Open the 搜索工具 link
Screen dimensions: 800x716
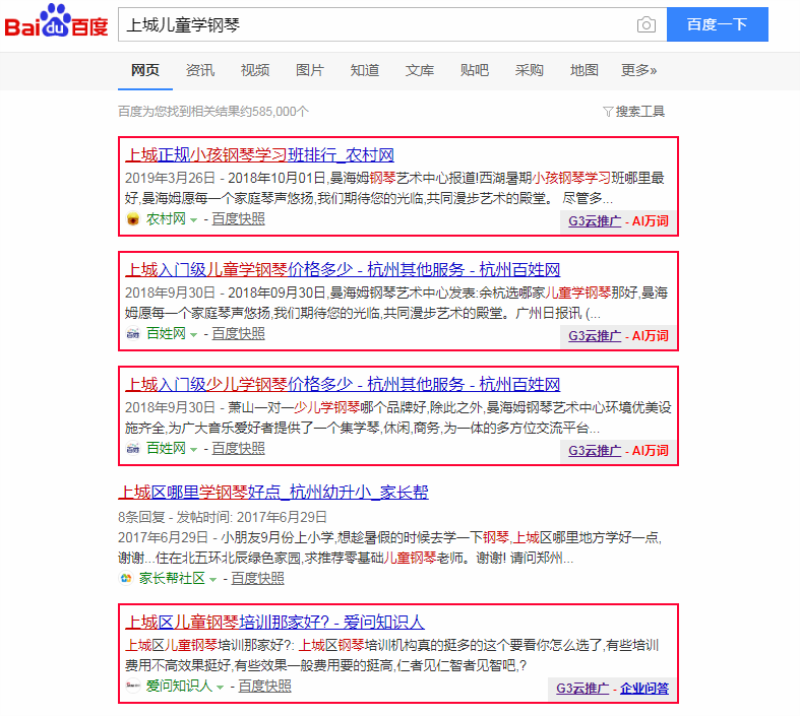click(x=640, y=111)
